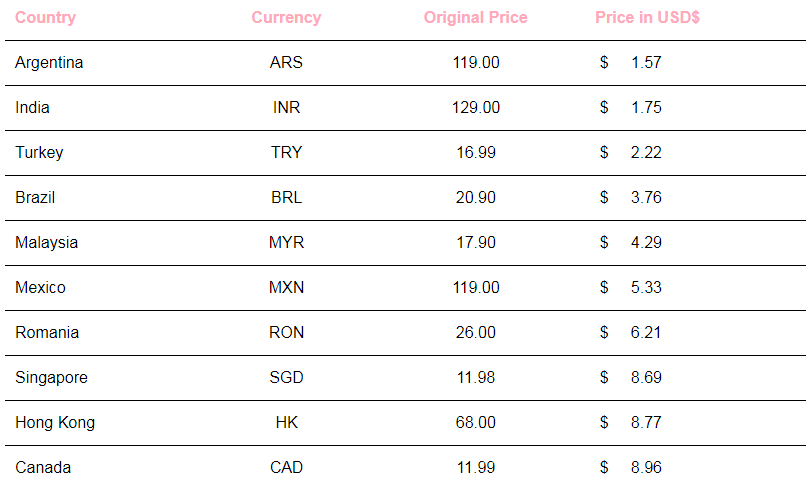The width and height of the screenshot is (809, 490).
Task: Select the MXN currency cell
Action: click(286, 287)
